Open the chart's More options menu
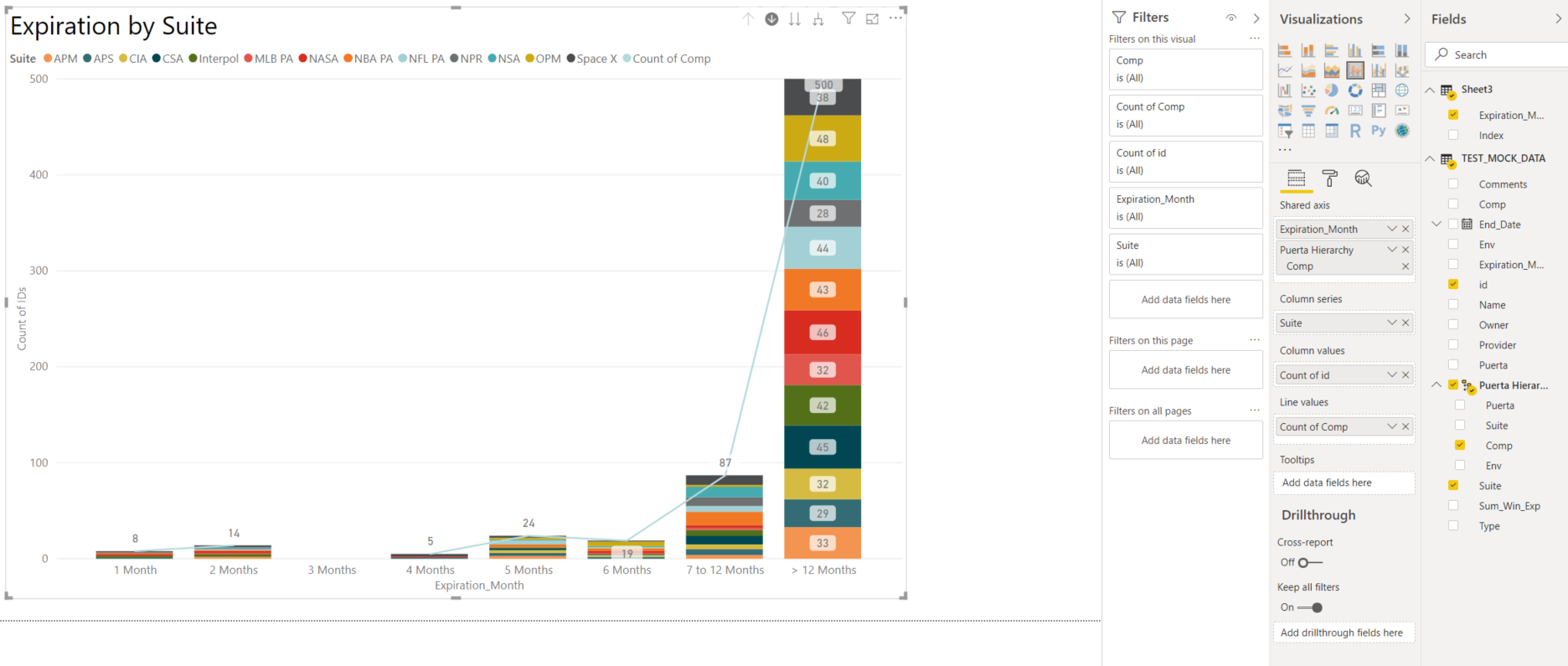The image size is (1568, 666). (x=895, y=18)
